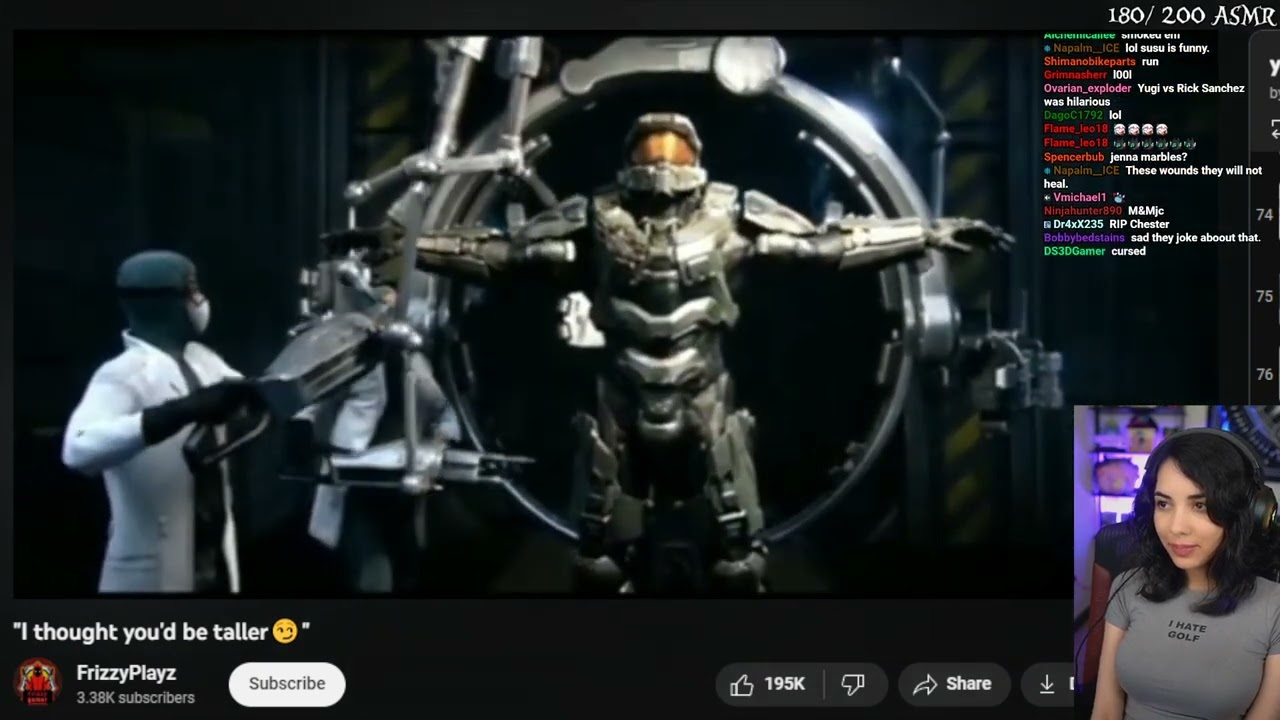Click the 180/200 ASMR goal text
This screenshot has width=1280, height=720.
pyautogui.click(x=1191, y=15)
